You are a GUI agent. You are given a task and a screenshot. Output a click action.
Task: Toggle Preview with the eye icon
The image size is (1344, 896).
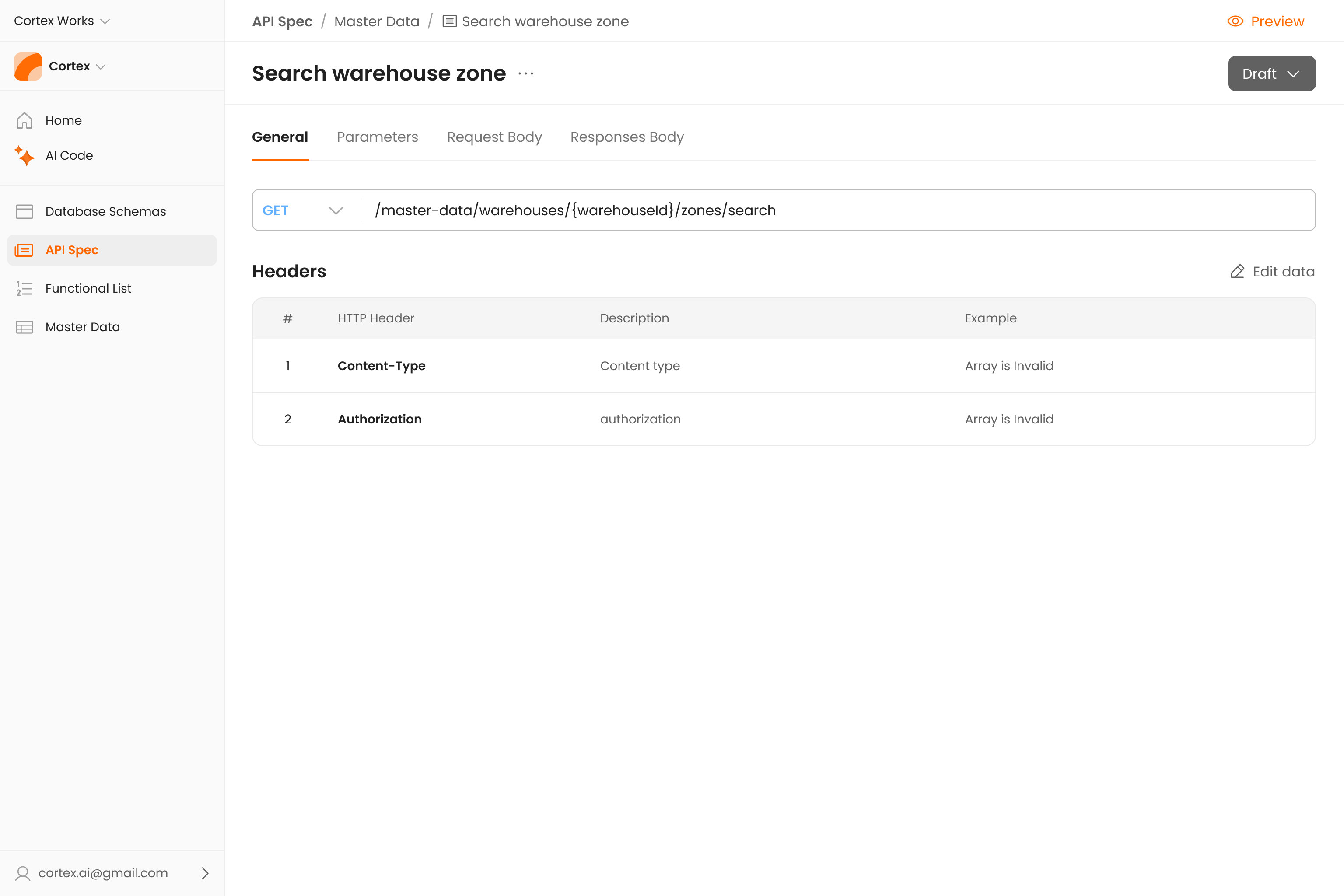pyautogui.click(x=1235, y=21)
